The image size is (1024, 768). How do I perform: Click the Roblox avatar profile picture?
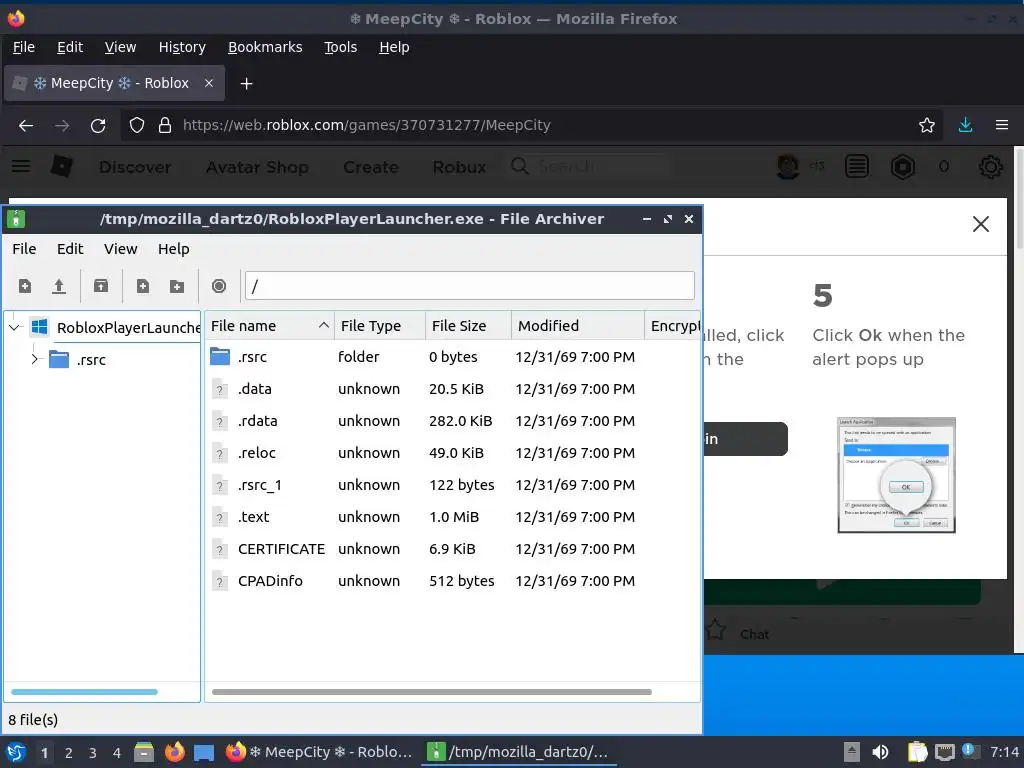[x=788, y=167]
